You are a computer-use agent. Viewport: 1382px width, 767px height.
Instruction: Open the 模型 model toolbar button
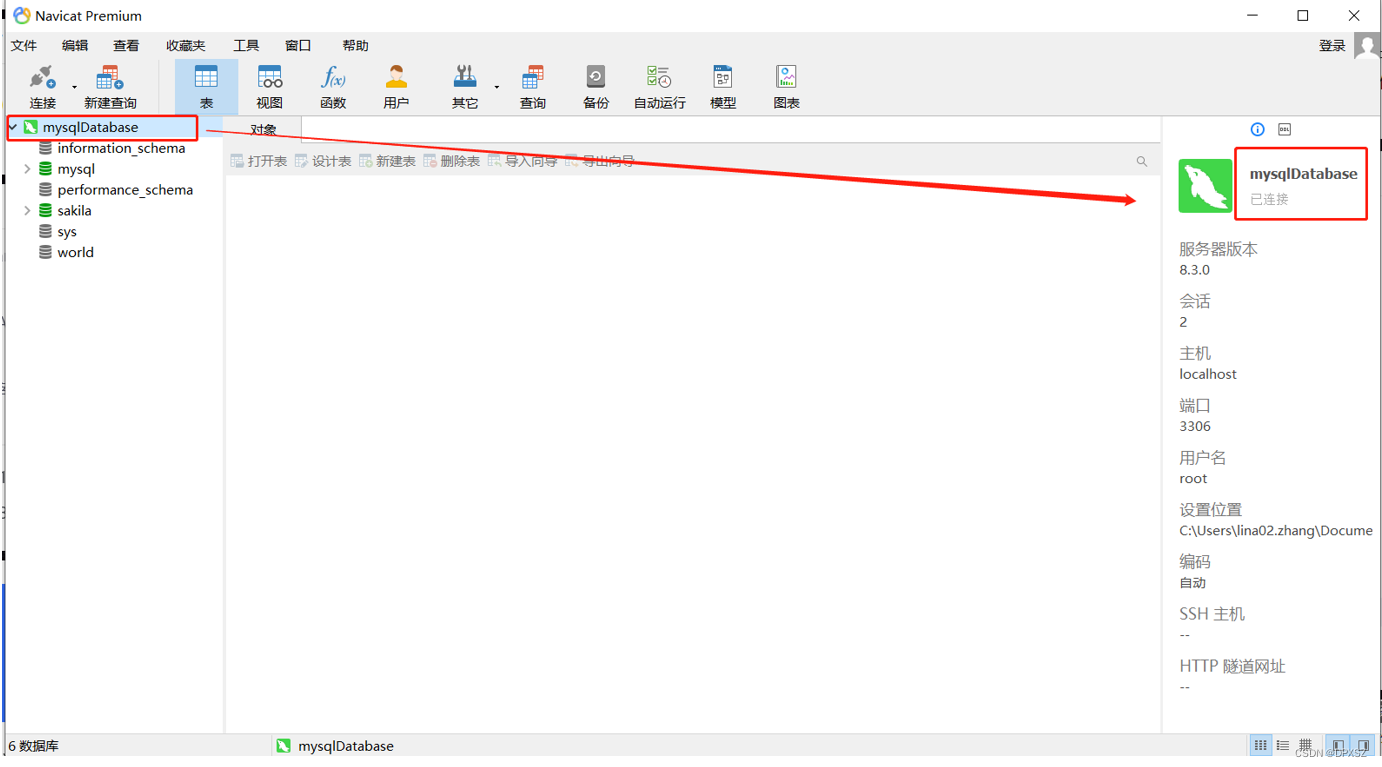pyautogui.click(x=723, y=87)
